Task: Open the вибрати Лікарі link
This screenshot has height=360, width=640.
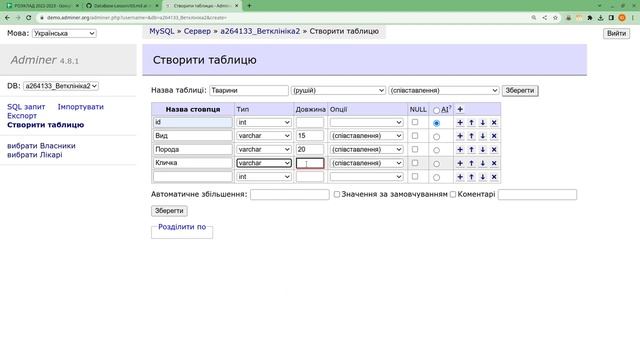Action: click(35, 155)
